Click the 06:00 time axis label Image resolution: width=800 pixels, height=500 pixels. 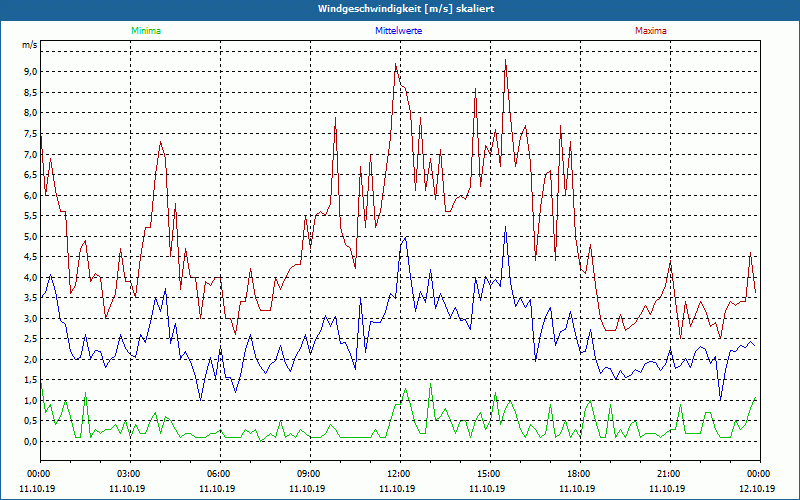coord(220,474)
